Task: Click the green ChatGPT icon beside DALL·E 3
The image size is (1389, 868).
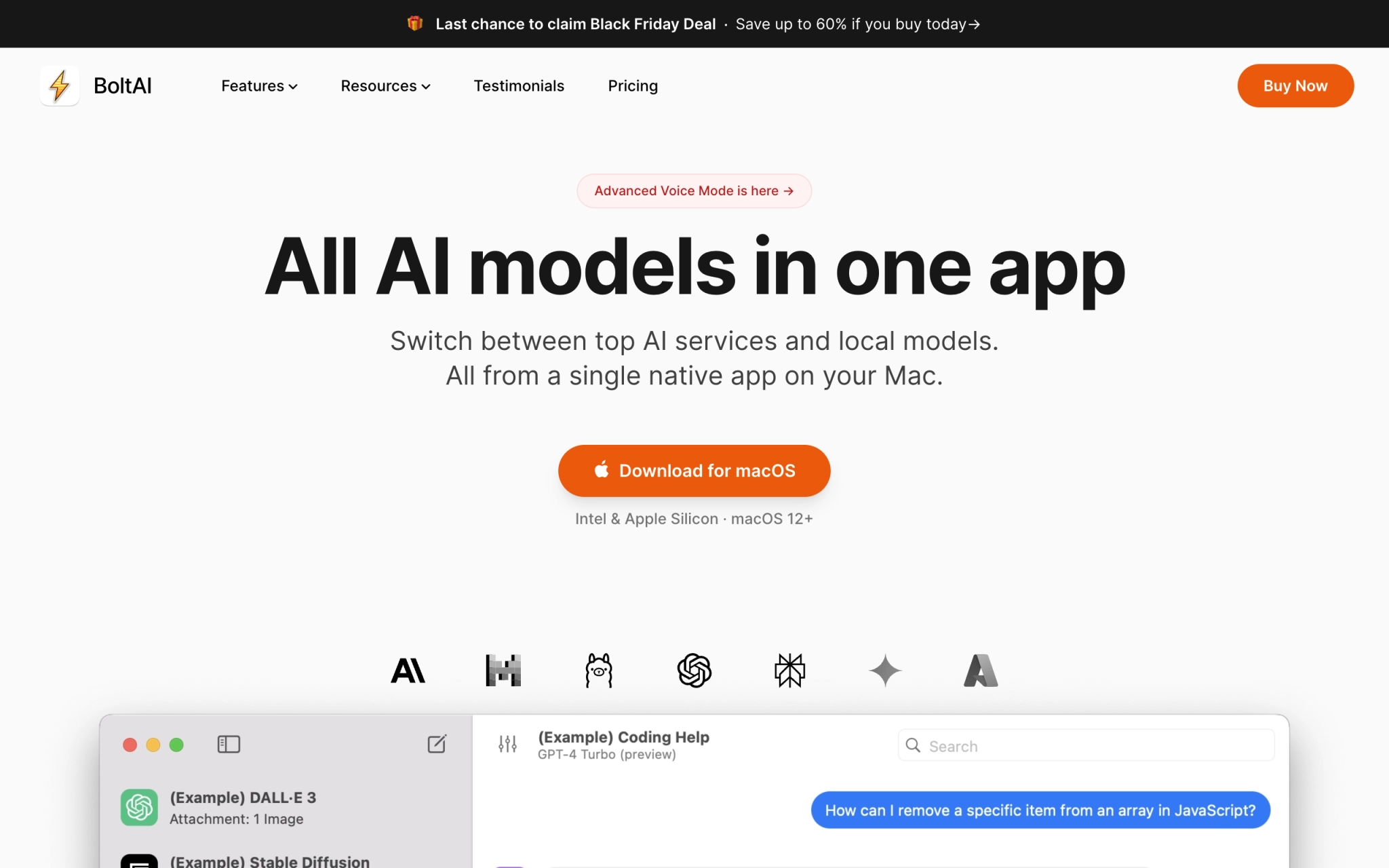Action: [x=139, y=807]
